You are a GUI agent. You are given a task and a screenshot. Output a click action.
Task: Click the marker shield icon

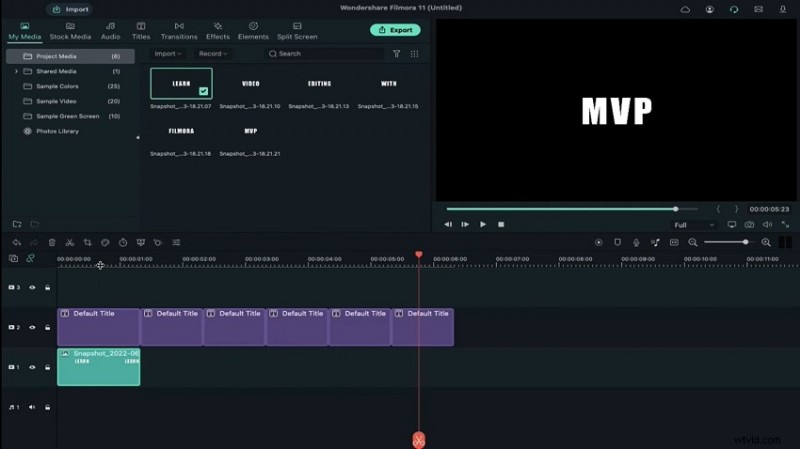tap(617, 242)
